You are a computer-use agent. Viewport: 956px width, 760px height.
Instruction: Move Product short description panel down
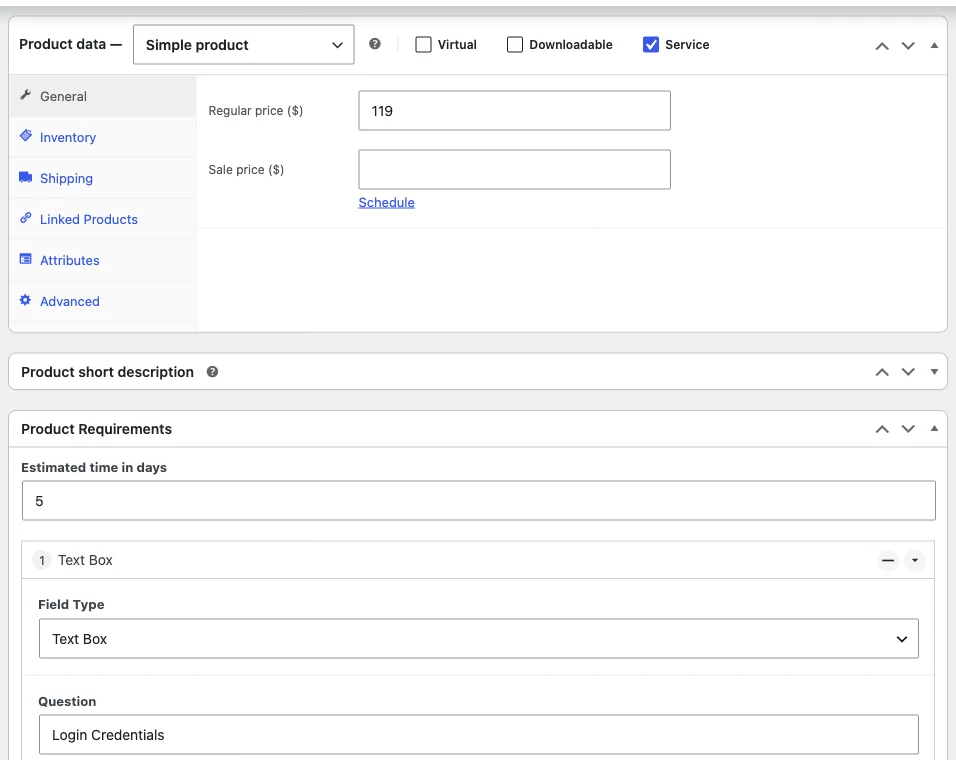click(908, 372)
